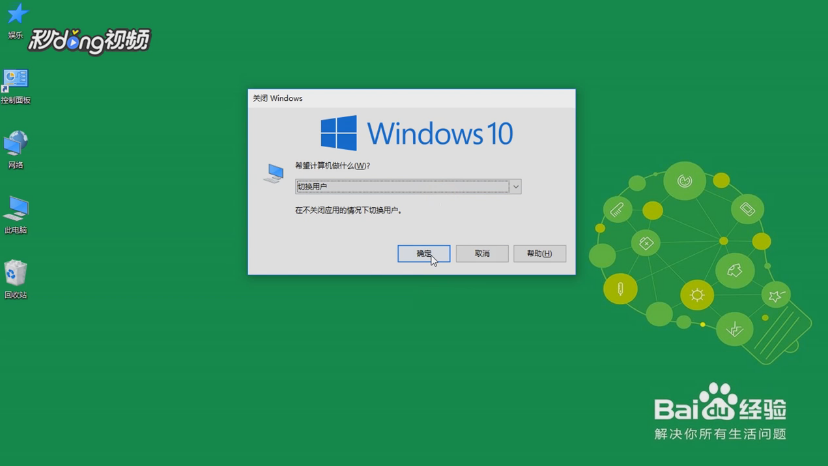Select the 此电脑 desktop icon
828x466 pixels.
[16, 215]
